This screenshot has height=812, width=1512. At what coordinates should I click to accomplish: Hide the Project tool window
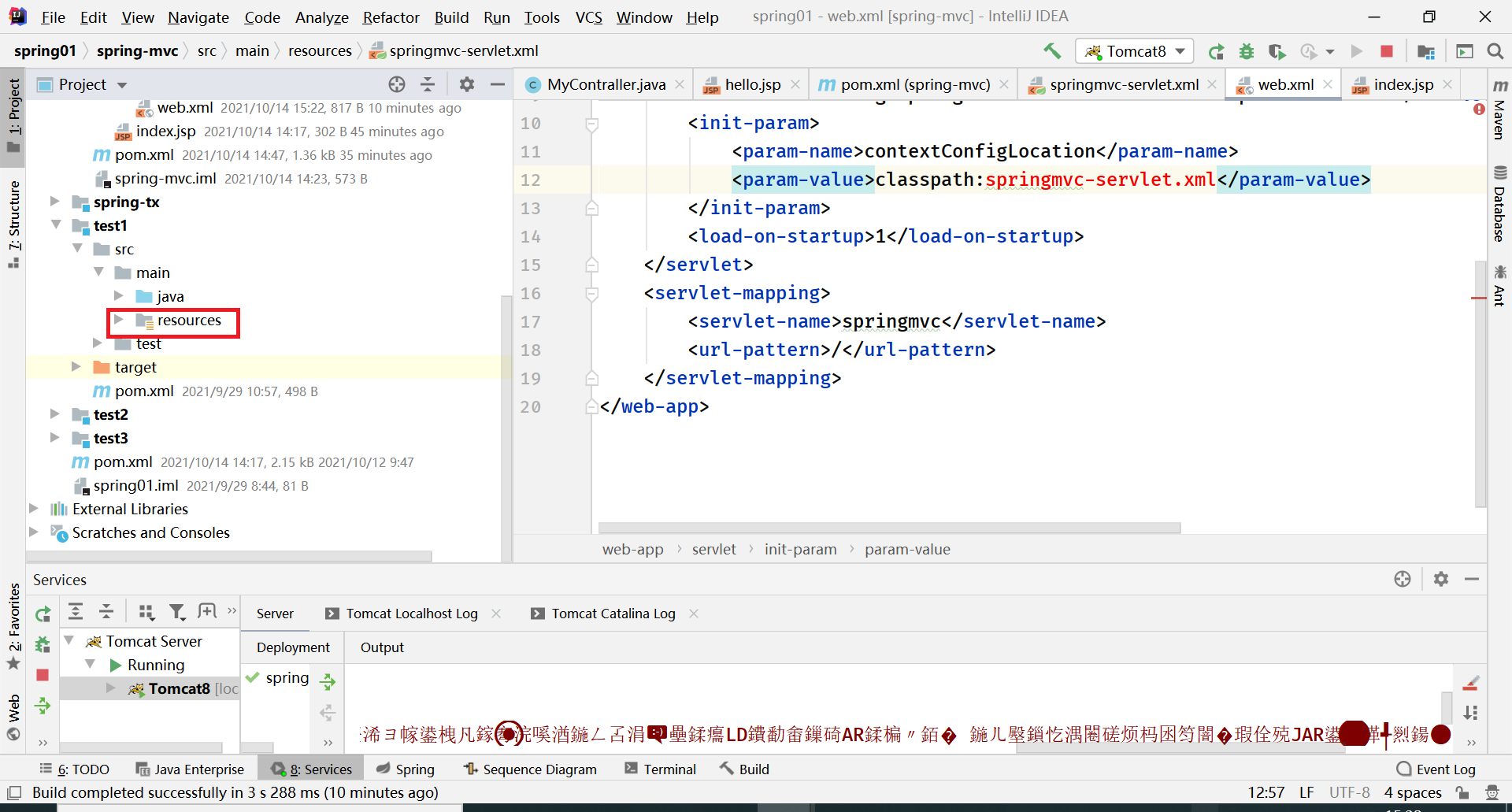(x=498, y=84)
